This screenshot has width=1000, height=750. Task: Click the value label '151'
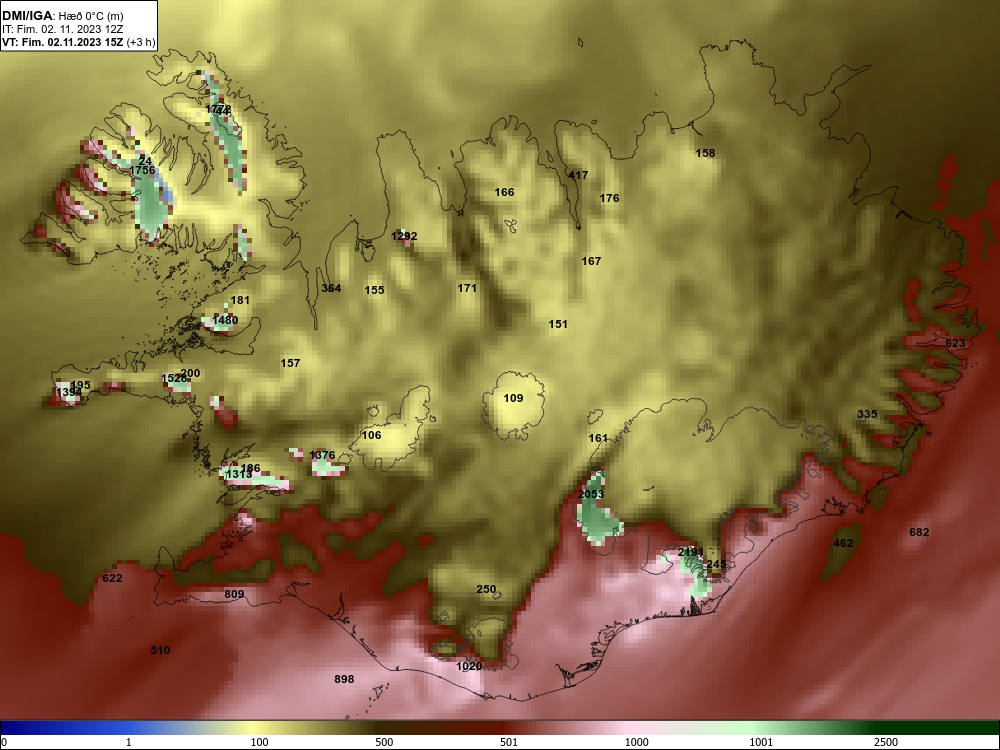coord(558,324)
